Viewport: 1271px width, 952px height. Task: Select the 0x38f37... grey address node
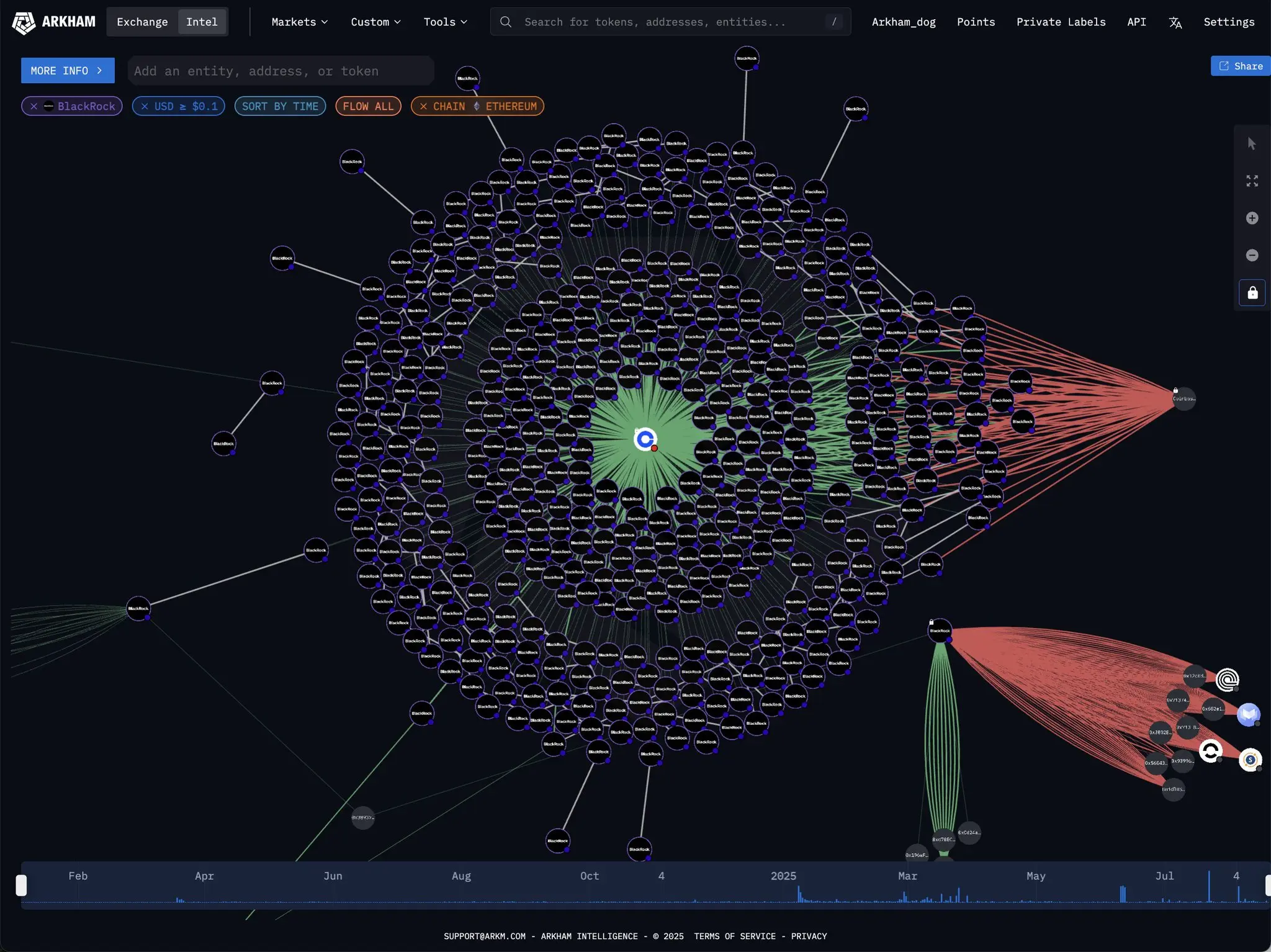[x=362, y=817]
